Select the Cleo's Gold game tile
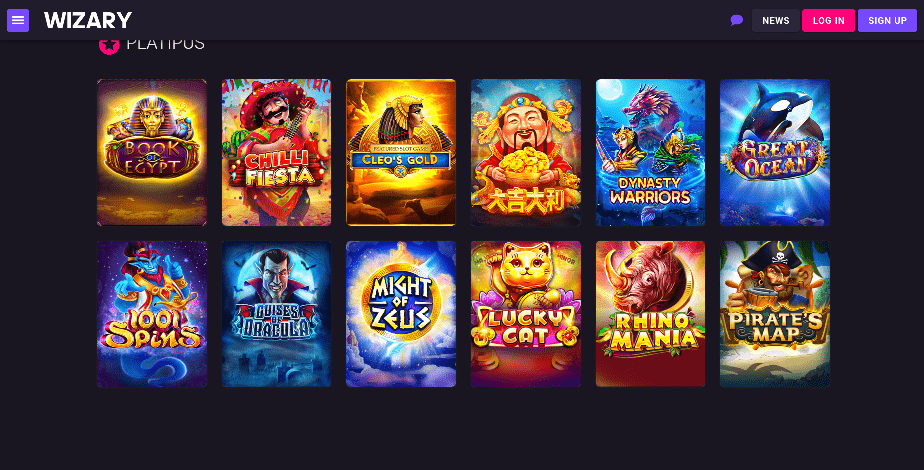The width and height of the screenshot is (924, 470). (401, 153)
